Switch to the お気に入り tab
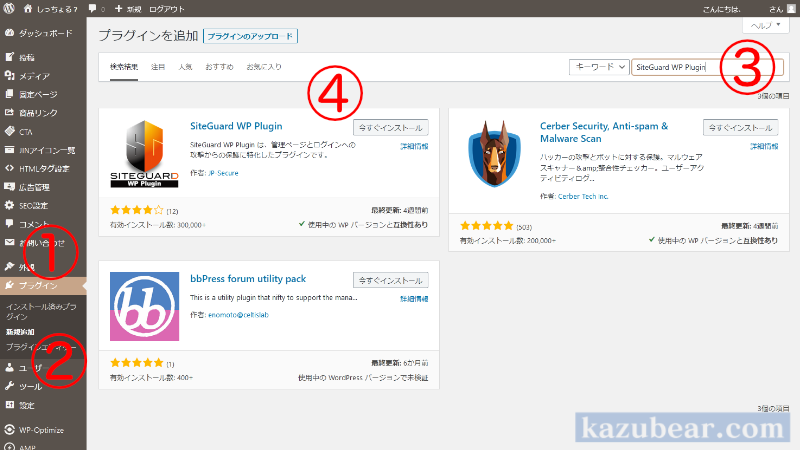 264,67
